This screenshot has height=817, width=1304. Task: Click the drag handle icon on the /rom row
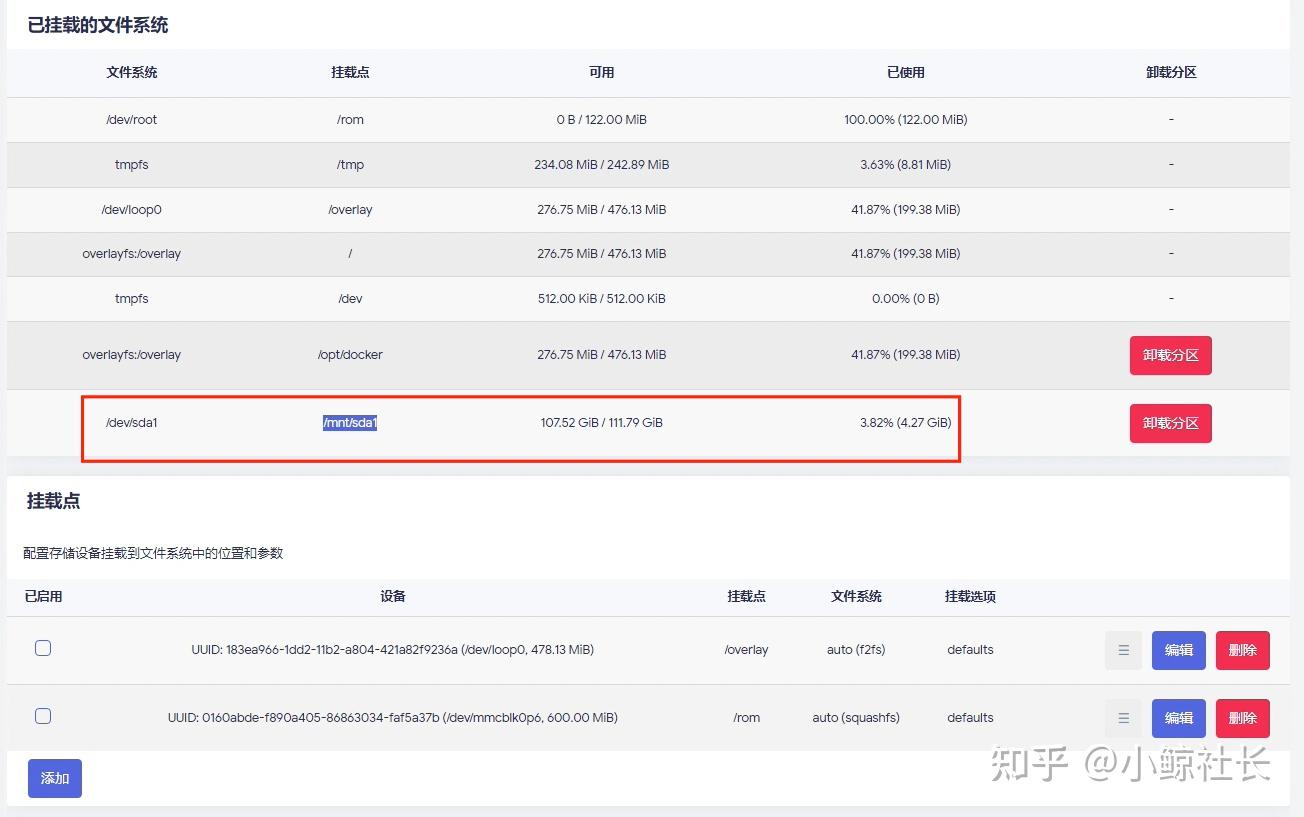click(1122, 717)
